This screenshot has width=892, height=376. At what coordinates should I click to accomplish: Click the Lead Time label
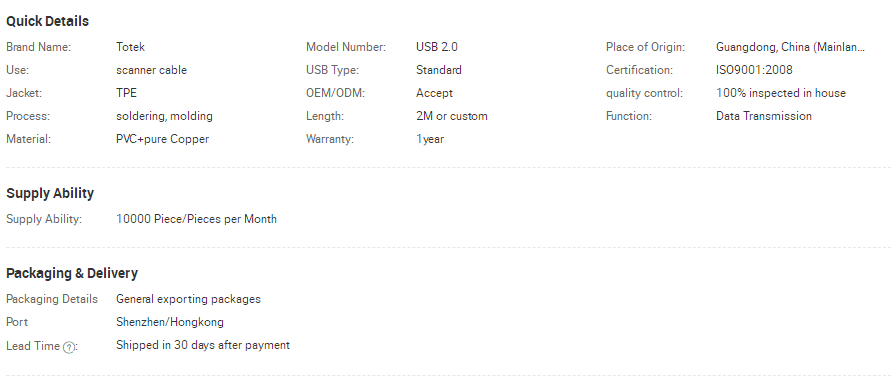[33, 346]
